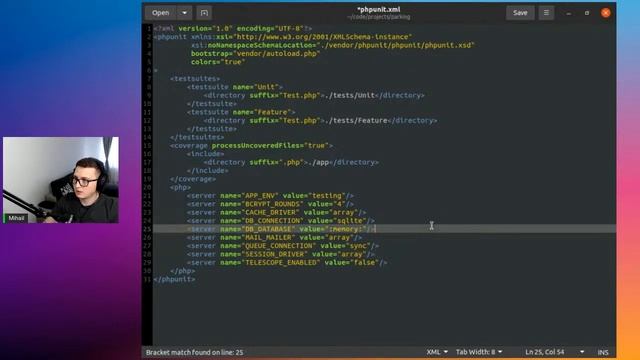Click the ./tests/Unit directory line
Viewport: 640px width, 360px height.
click(x=314, y=96)
